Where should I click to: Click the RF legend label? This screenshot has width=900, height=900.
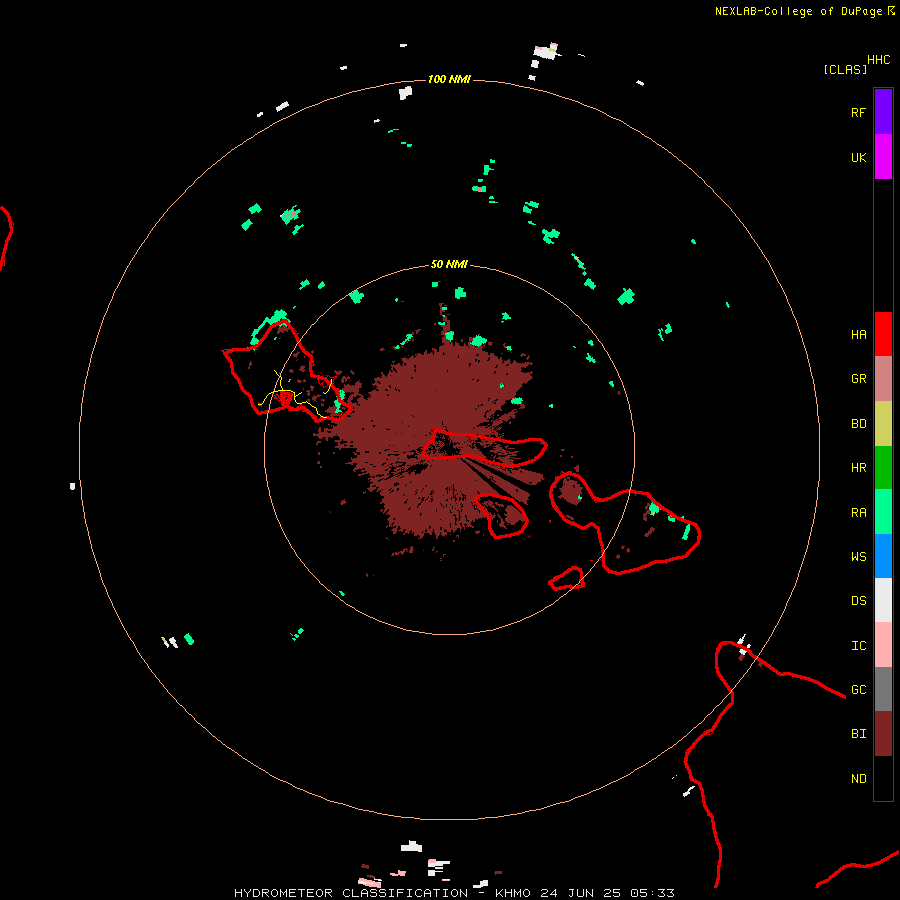click(x=858, y=113)
